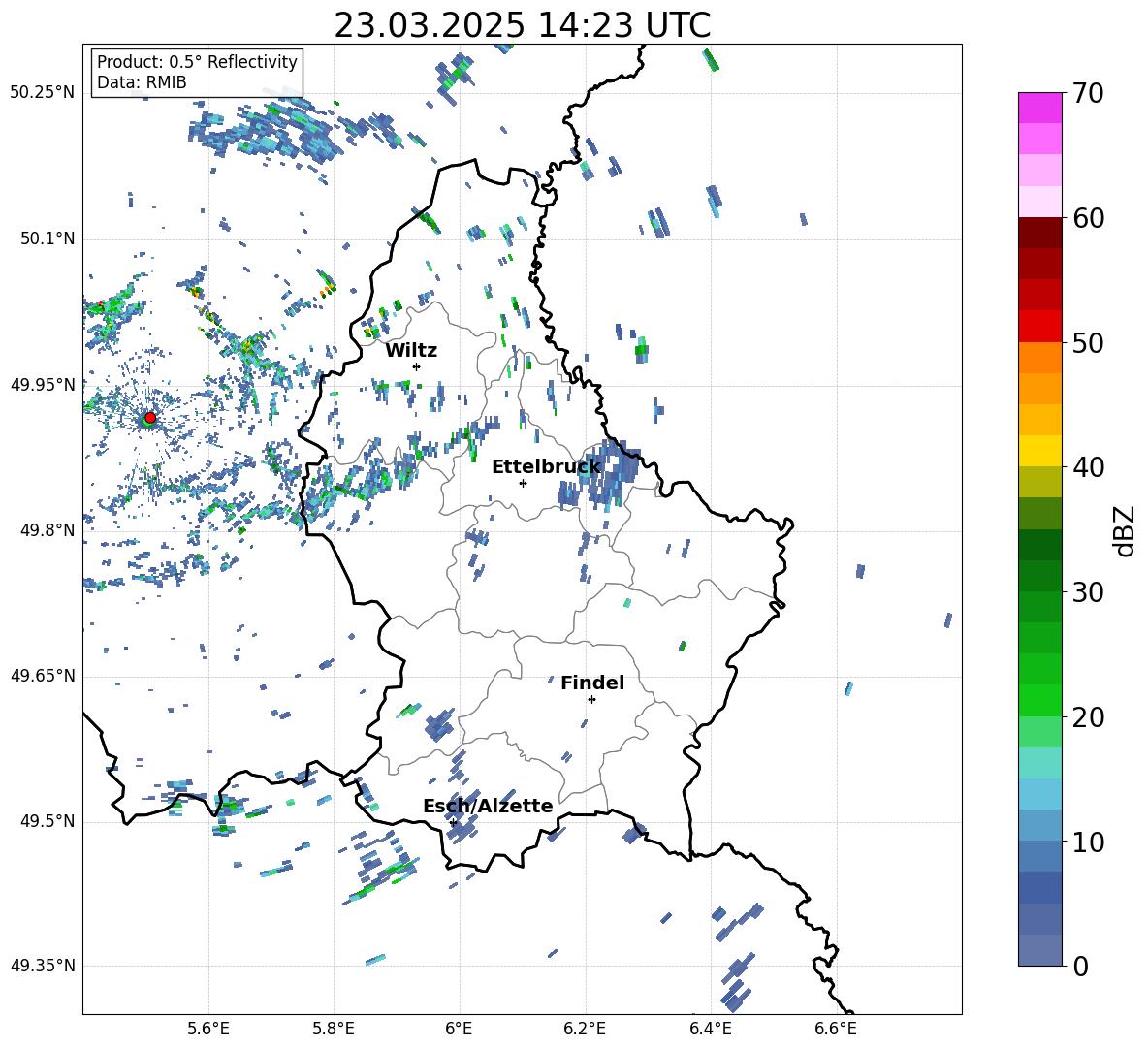Click the 40 tick on colorbar

(x=1089, y=467)
